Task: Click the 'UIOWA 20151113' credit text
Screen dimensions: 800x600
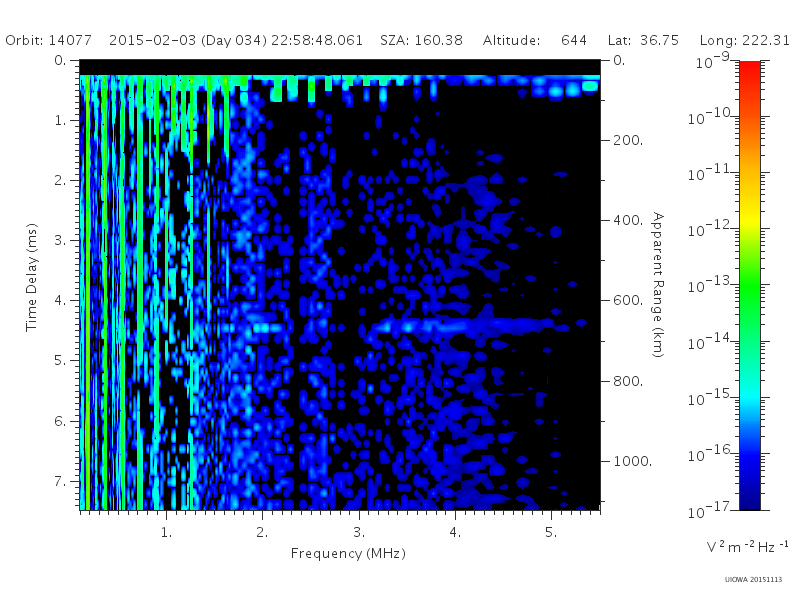Action: 753,580
